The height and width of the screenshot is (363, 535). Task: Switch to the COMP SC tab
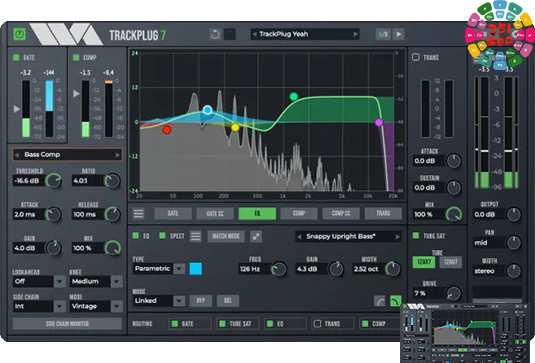pos(341,214)
